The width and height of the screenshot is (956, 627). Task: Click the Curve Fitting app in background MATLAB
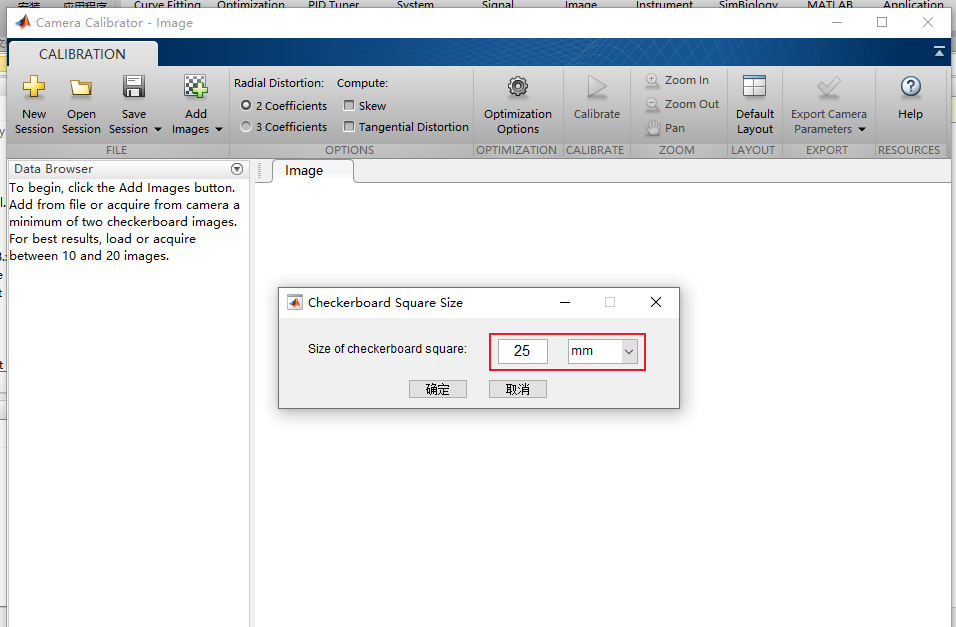(x=167, y=4)
